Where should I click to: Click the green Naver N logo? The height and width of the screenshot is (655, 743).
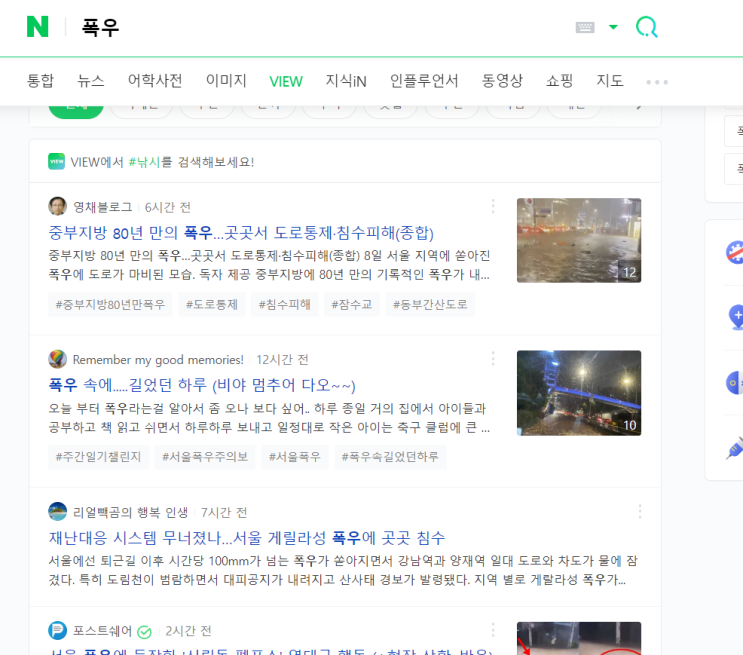pos(37,27)
